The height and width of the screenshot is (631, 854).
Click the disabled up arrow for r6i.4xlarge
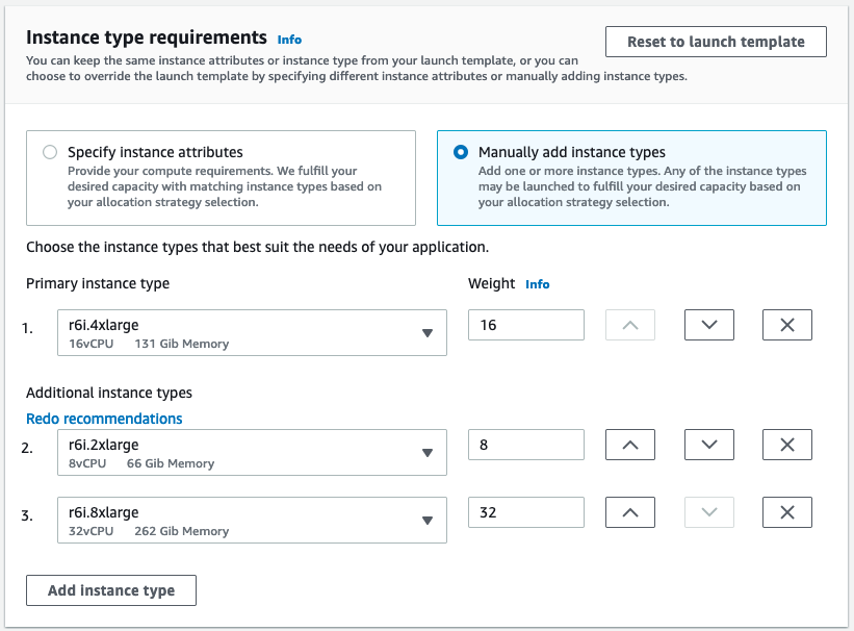tap(630, 325)
